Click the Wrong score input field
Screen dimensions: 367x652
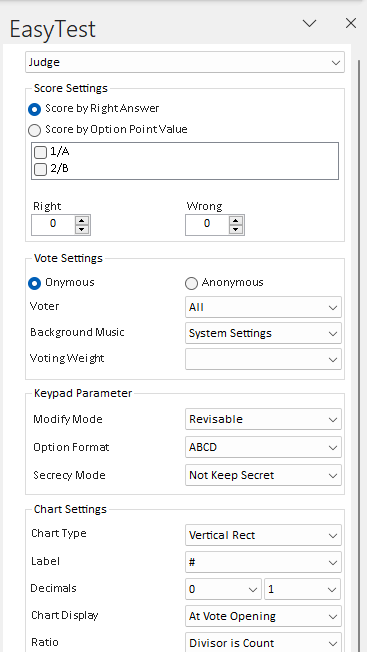(207, 225)
